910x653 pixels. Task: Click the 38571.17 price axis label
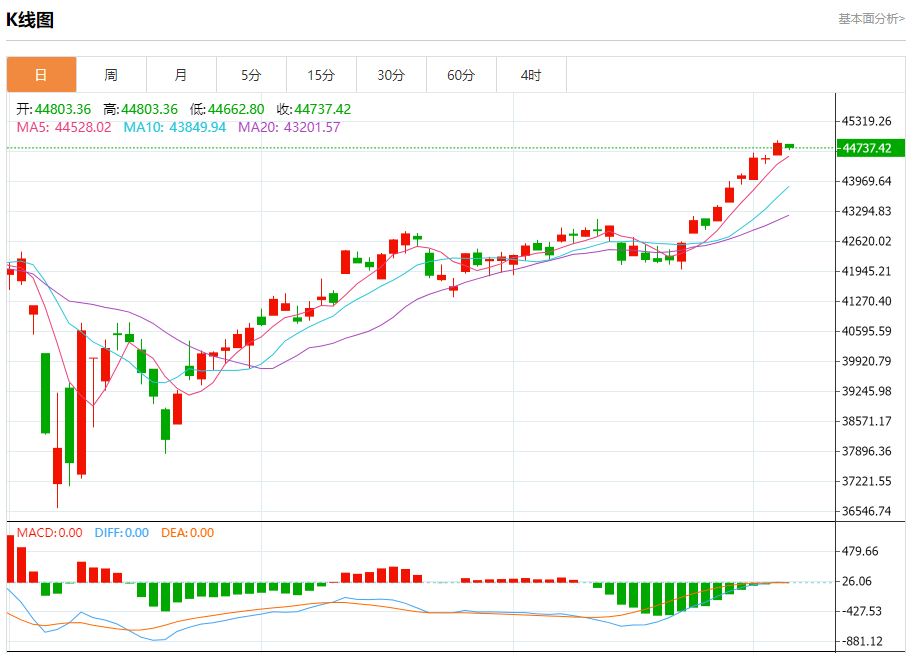coord(866,421)
